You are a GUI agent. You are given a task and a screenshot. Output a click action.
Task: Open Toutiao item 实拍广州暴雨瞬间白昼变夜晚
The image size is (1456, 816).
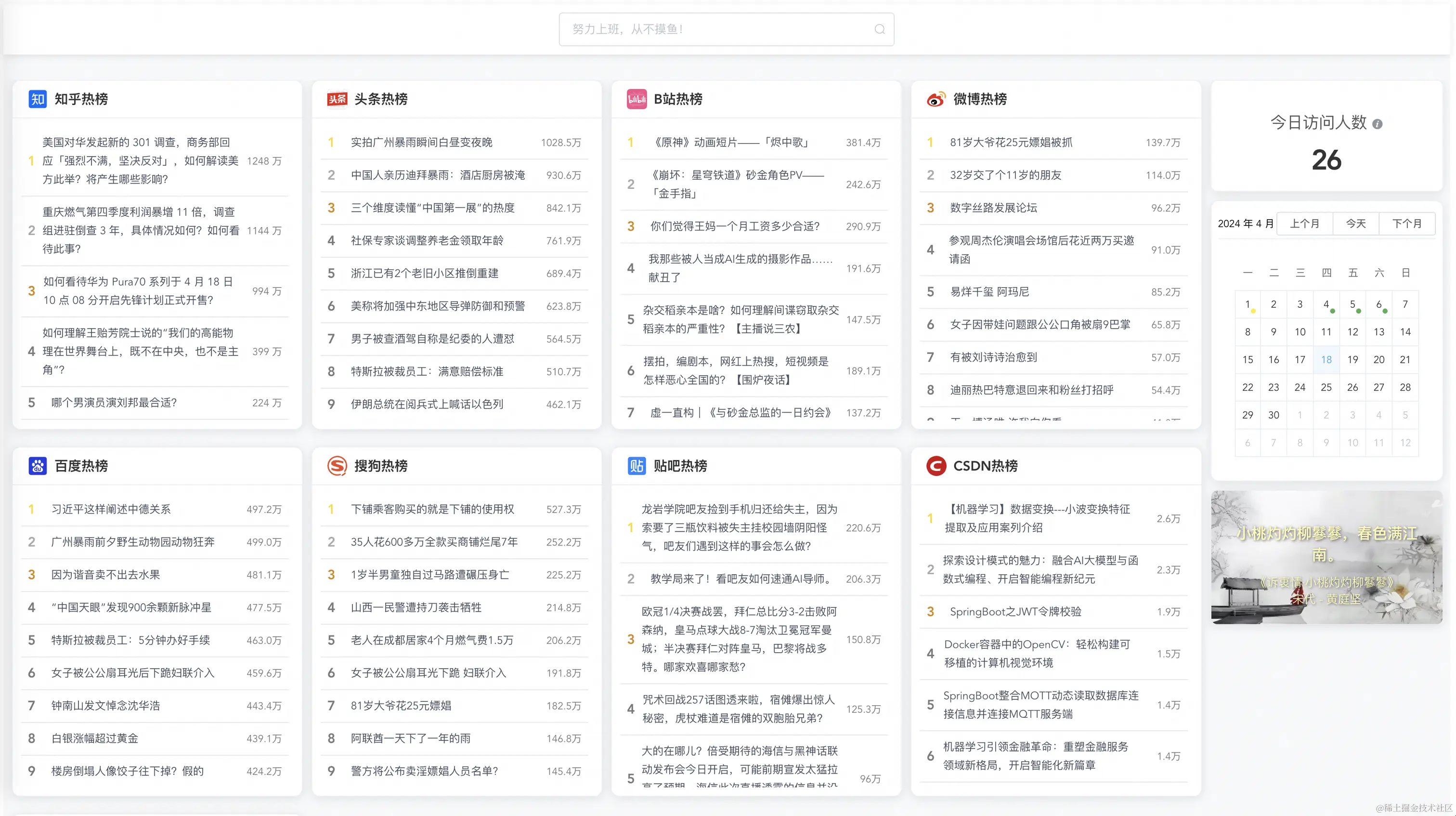pyautogui.click(x=421, y=143)
